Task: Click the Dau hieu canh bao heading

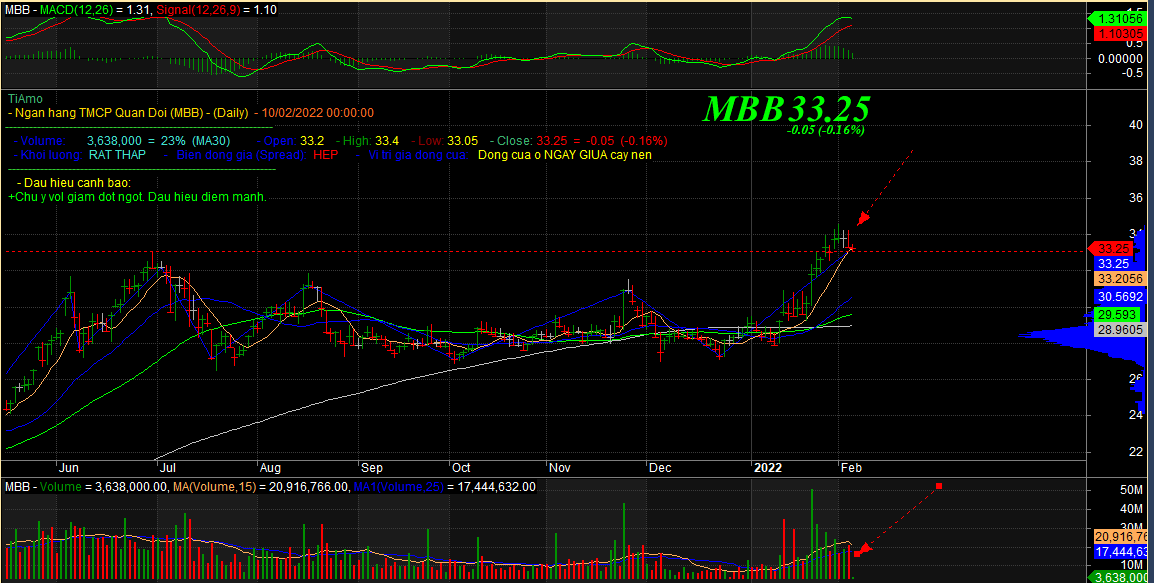Action: tap(74, 183)
